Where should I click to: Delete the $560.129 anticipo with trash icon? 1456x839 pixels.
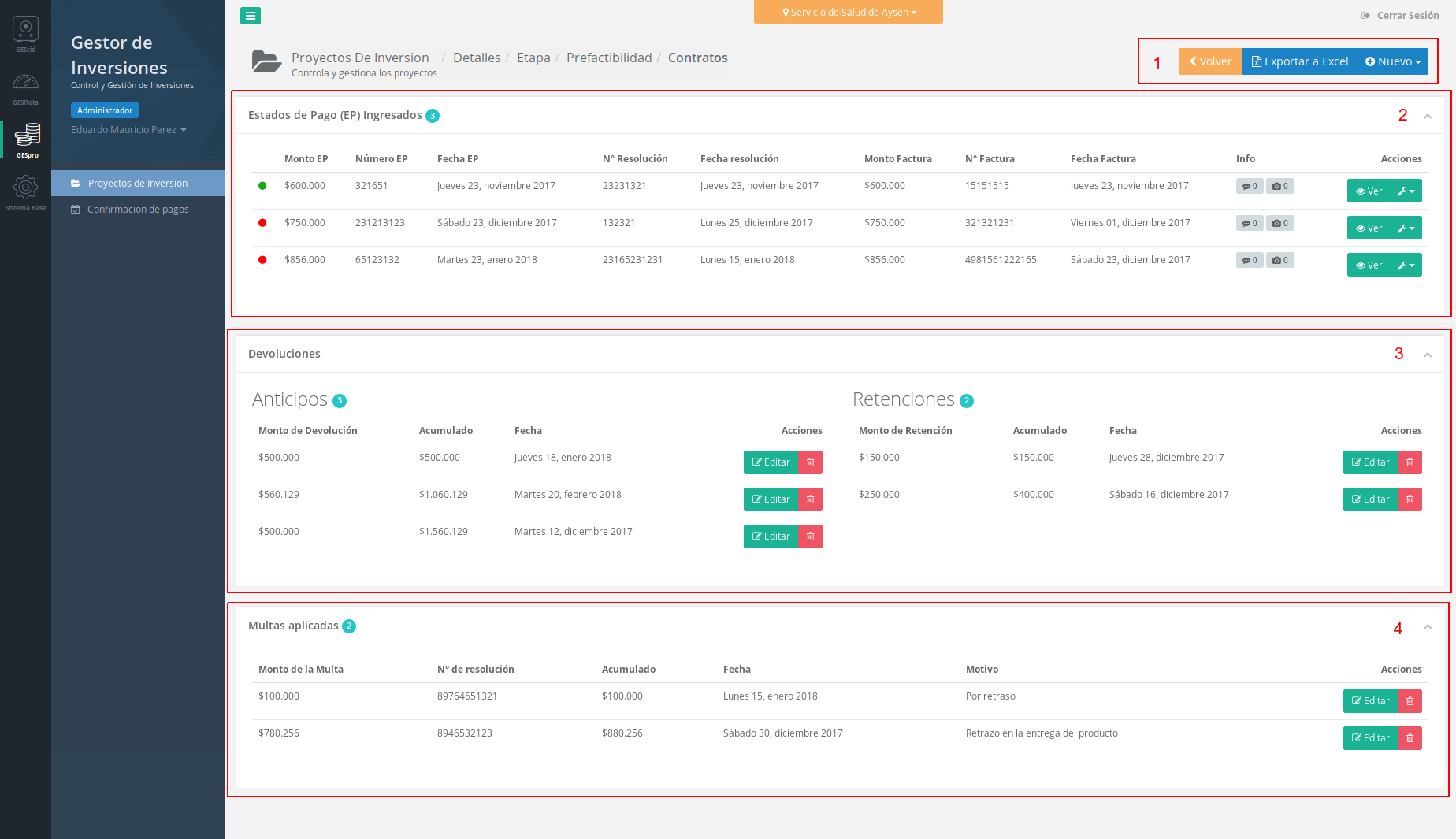click(x=810, y=499)
